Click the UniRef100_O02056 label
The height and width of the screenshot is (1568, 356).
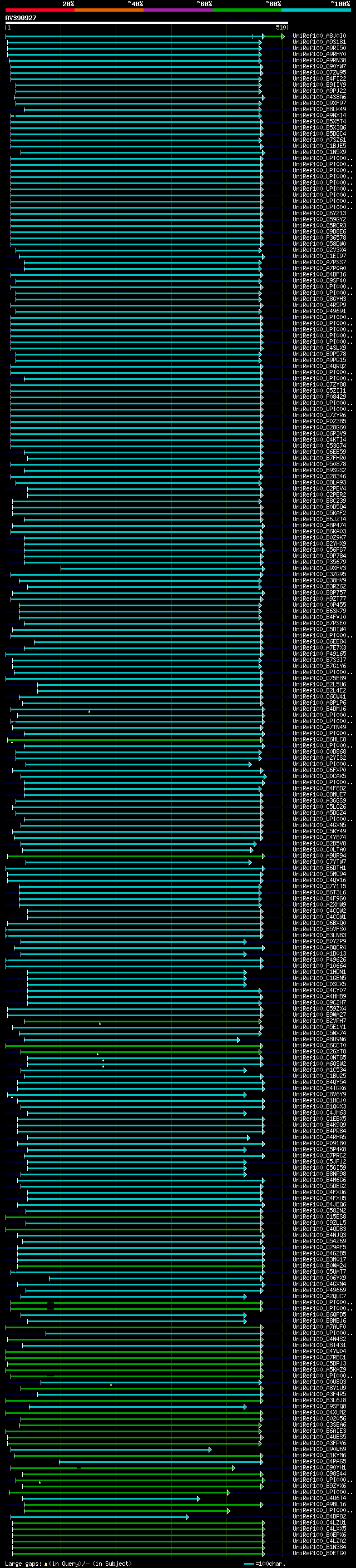[319, 1418]
